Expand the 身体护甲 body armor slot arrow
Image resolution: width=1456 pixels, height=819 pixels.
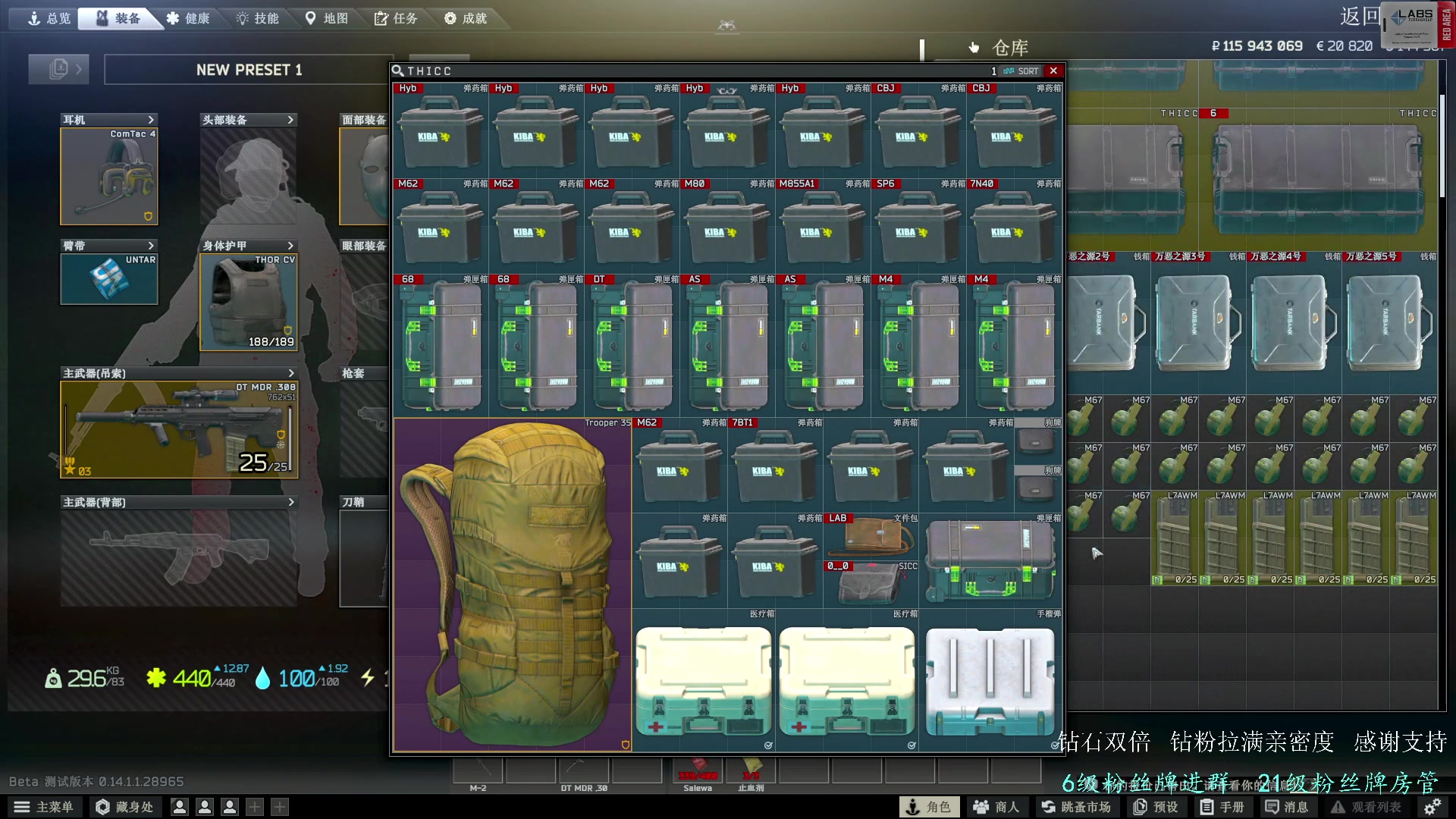pos(290,246)
